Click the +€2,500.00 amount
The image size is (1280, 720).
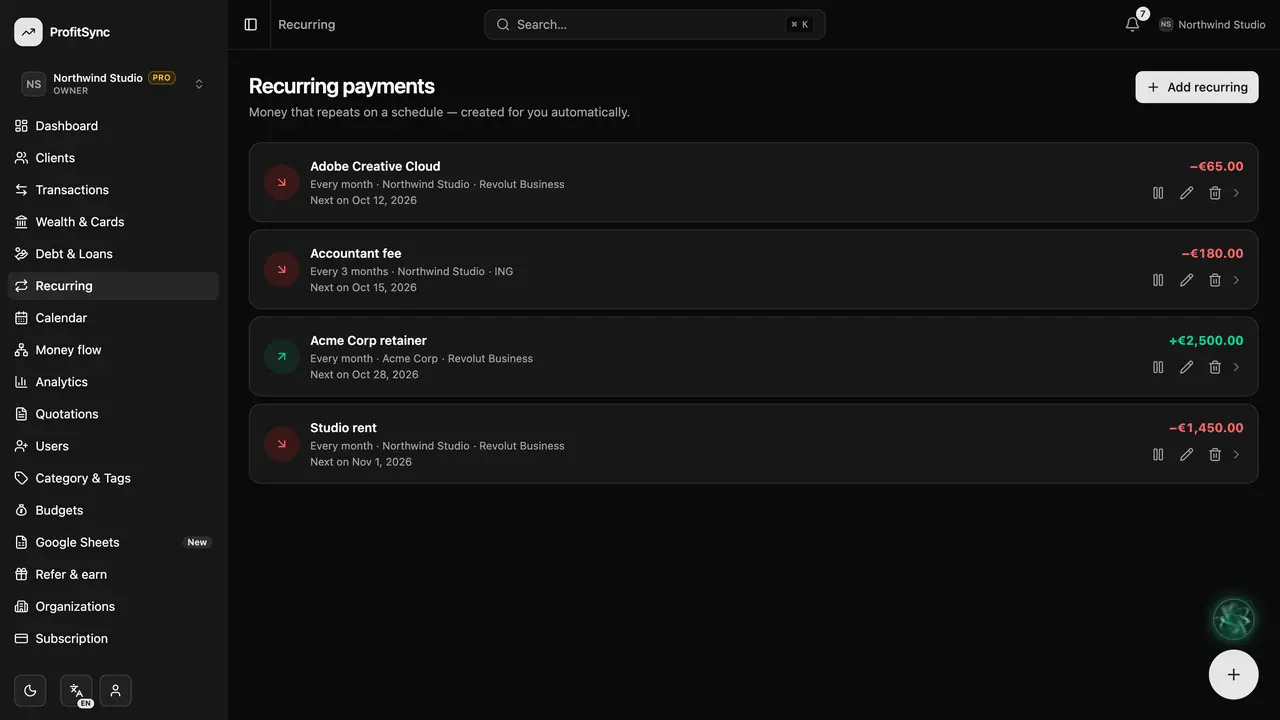coord(1206,340)
